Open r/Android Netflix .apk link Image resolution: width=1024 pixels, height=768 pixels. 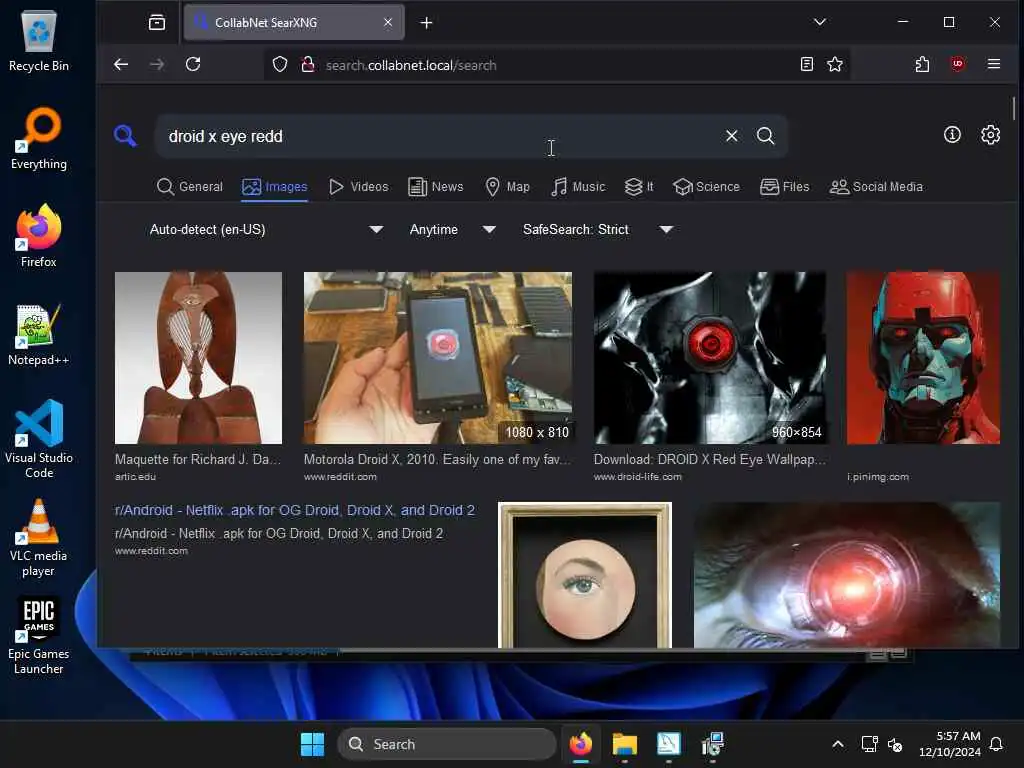click(x=295, y=510)
